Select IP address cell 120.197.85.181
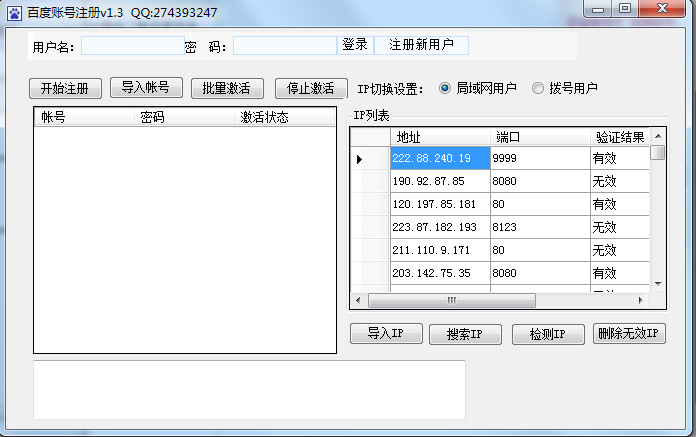This screenshot has height=437, width=696. [x=439, y=204]
